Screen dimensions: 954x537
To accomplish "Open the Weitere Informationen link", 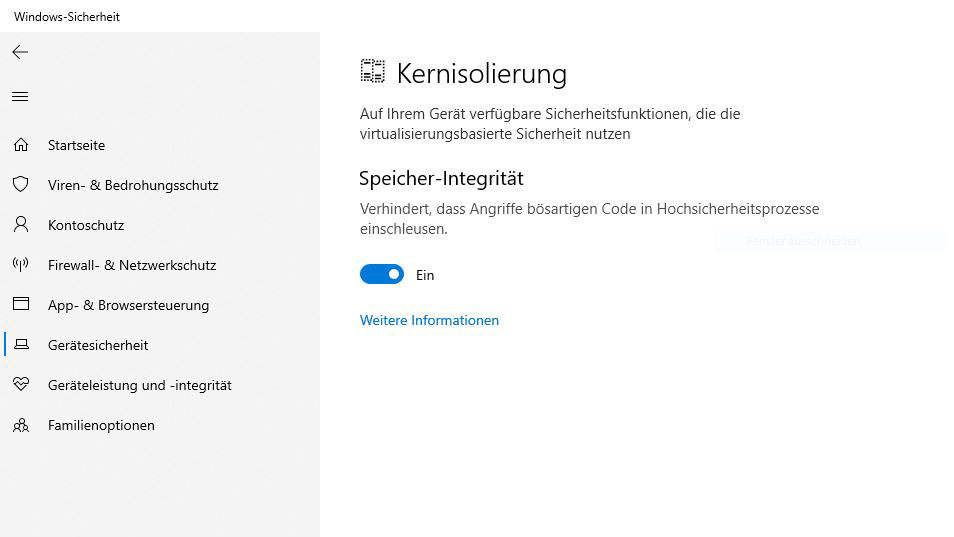I will click(x=429, y=320).
